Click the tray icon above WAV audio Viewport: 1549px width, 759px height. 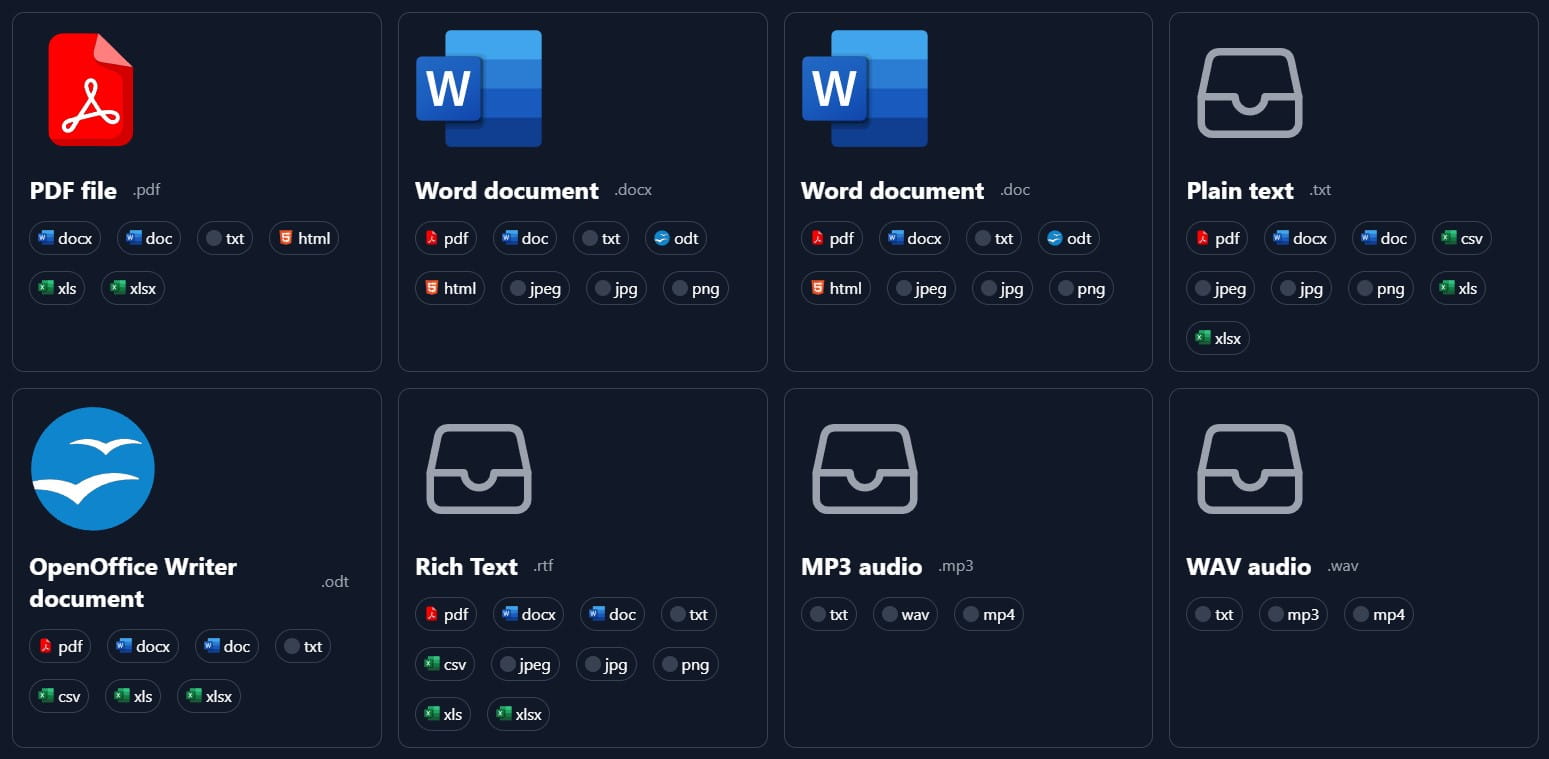pyautogui.click(x=1249, y=468)
